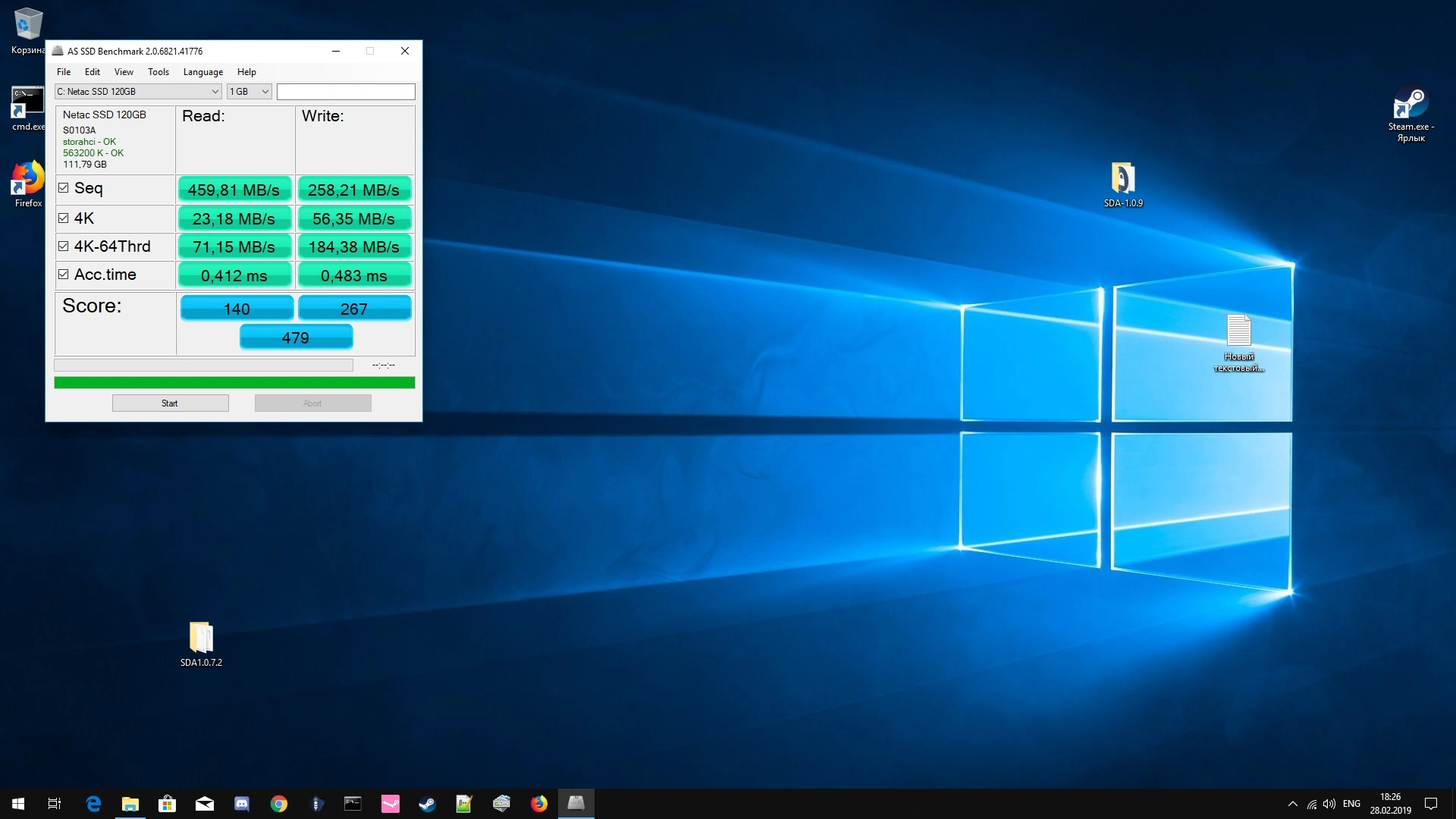Open the Language menu
1456x819 pixels.
pyautogui.click(x=203, y=72)
